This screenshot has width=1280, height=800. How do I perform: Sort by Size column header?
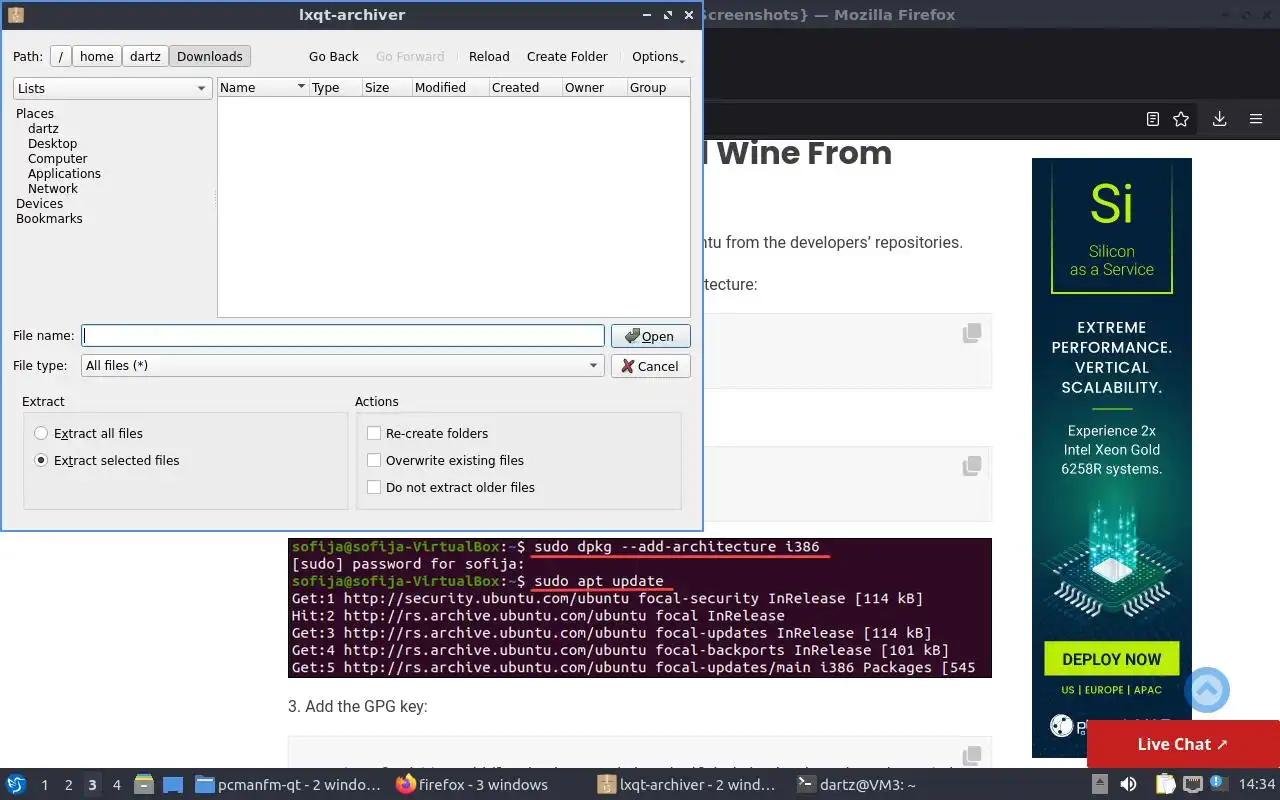pyautogui.click(x=387, y=88)
